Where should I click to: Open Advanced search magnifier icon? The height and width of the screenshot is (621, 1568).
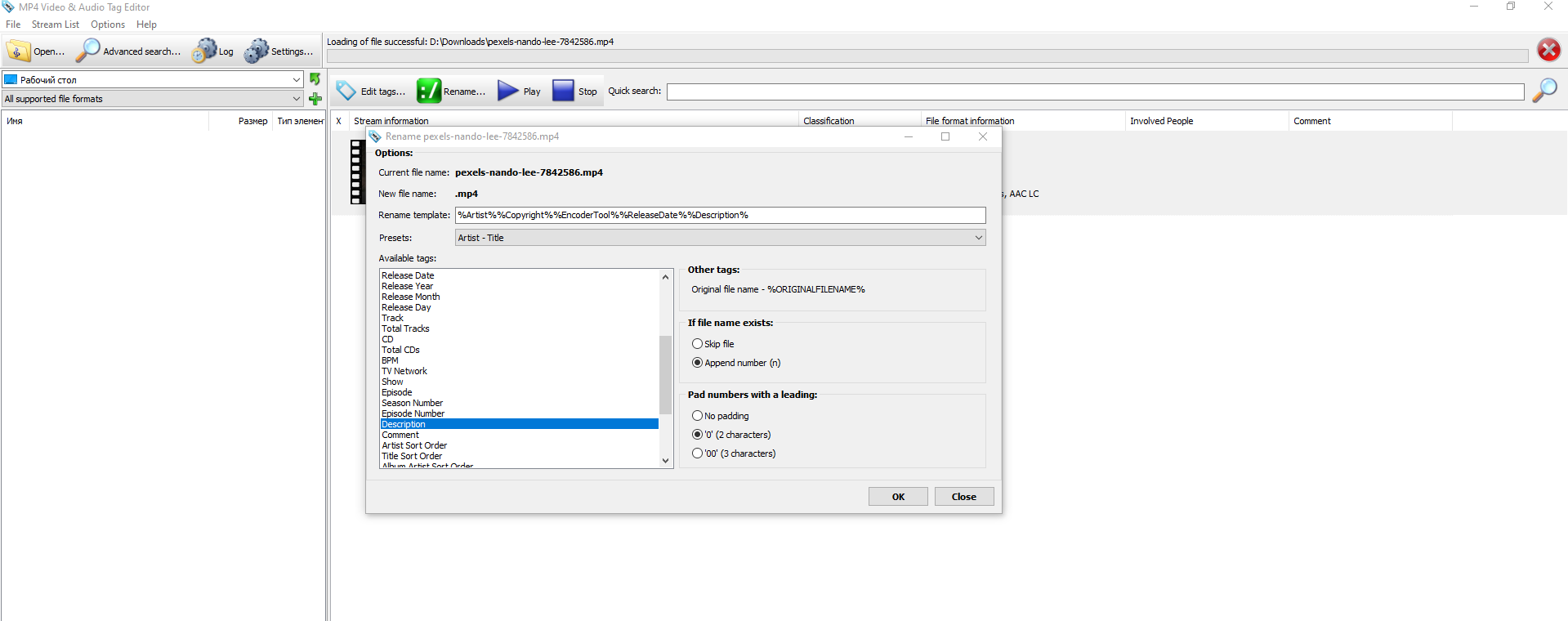pos(87,51)
